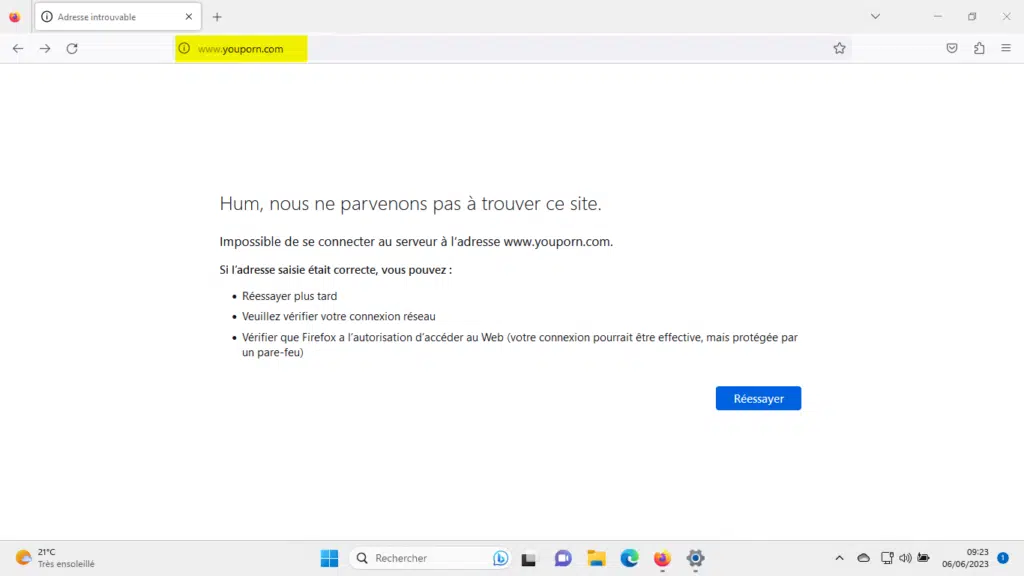Click 'Si l'adresse saisie était correcte' text
Image resolution: width=1024 pixels, height=576 pixels.
coord(336,270)
